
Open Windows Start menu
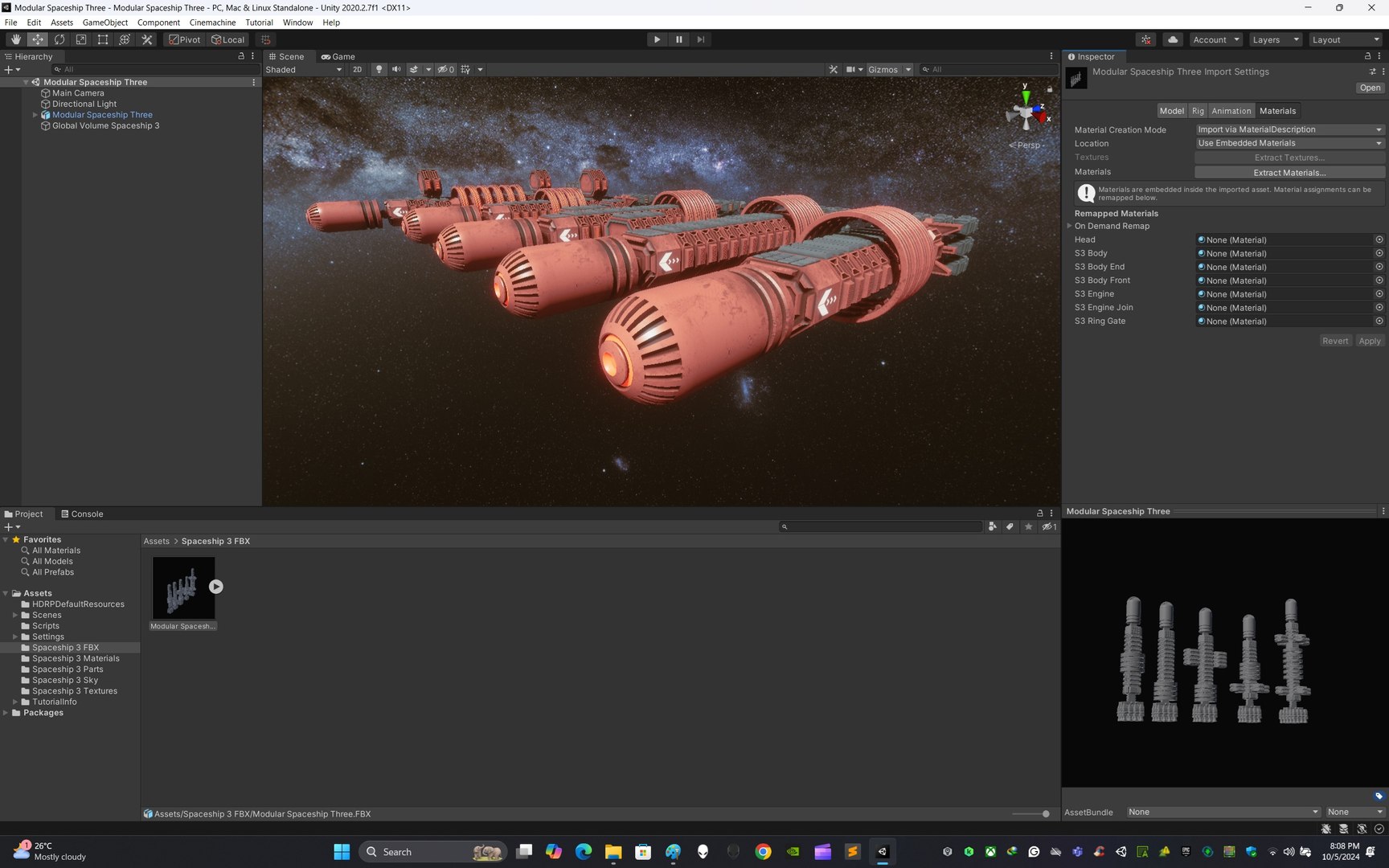coord(342,852)
